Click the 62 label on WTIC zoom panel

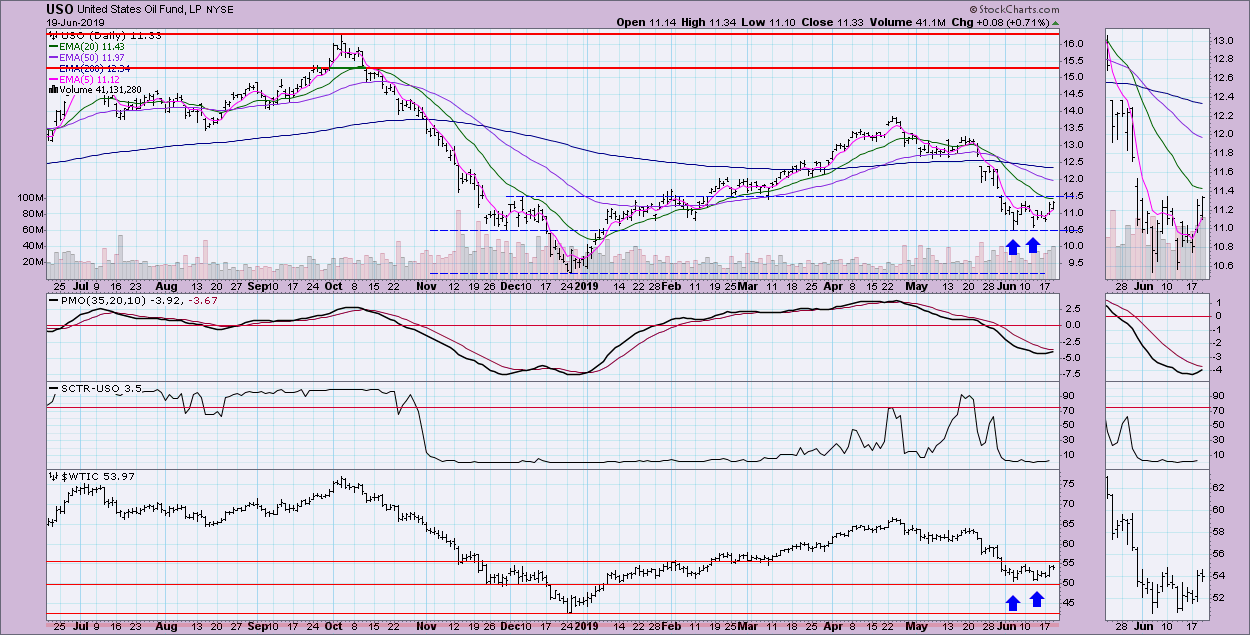click(x=1219, y=487)
